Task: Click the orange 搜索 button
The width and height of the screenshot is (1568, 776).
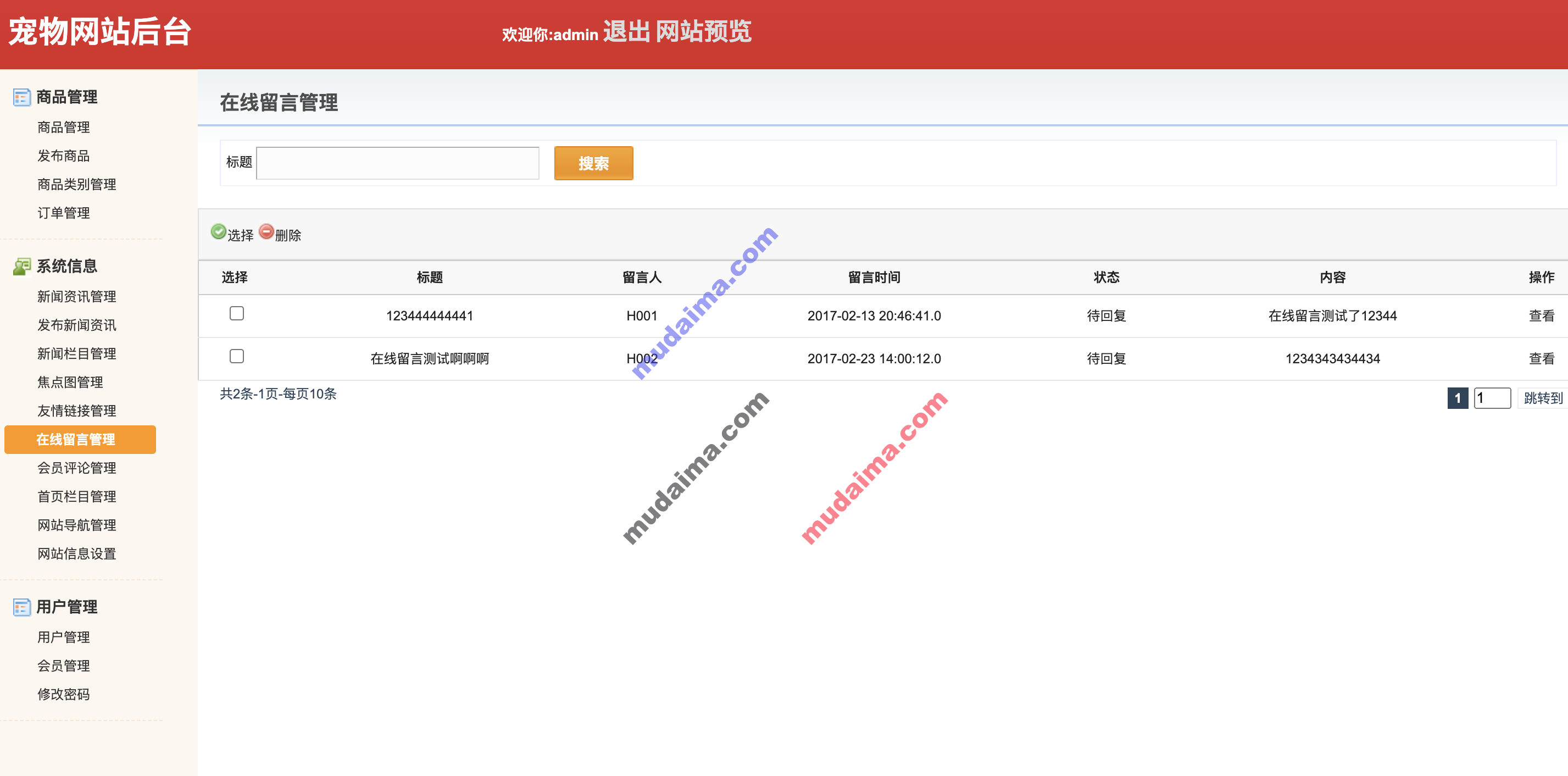Action: (593, 163)
